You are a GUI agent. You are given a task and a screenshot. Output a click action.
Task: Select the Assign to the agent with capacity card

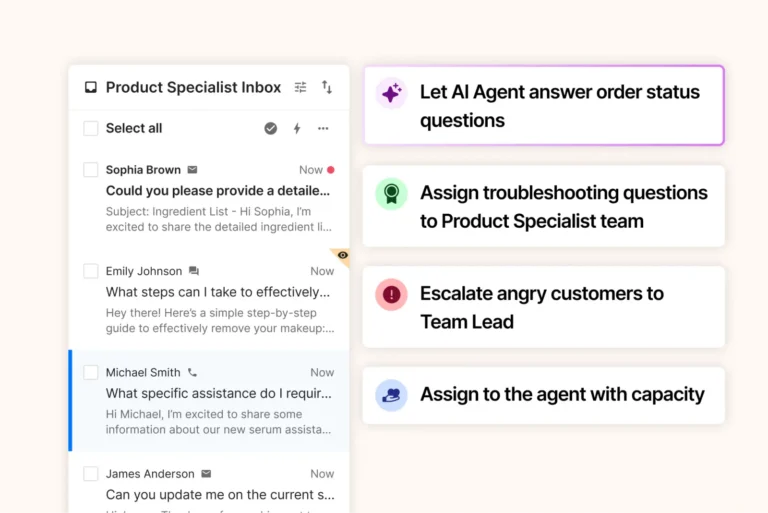click(x=544, y=395)
